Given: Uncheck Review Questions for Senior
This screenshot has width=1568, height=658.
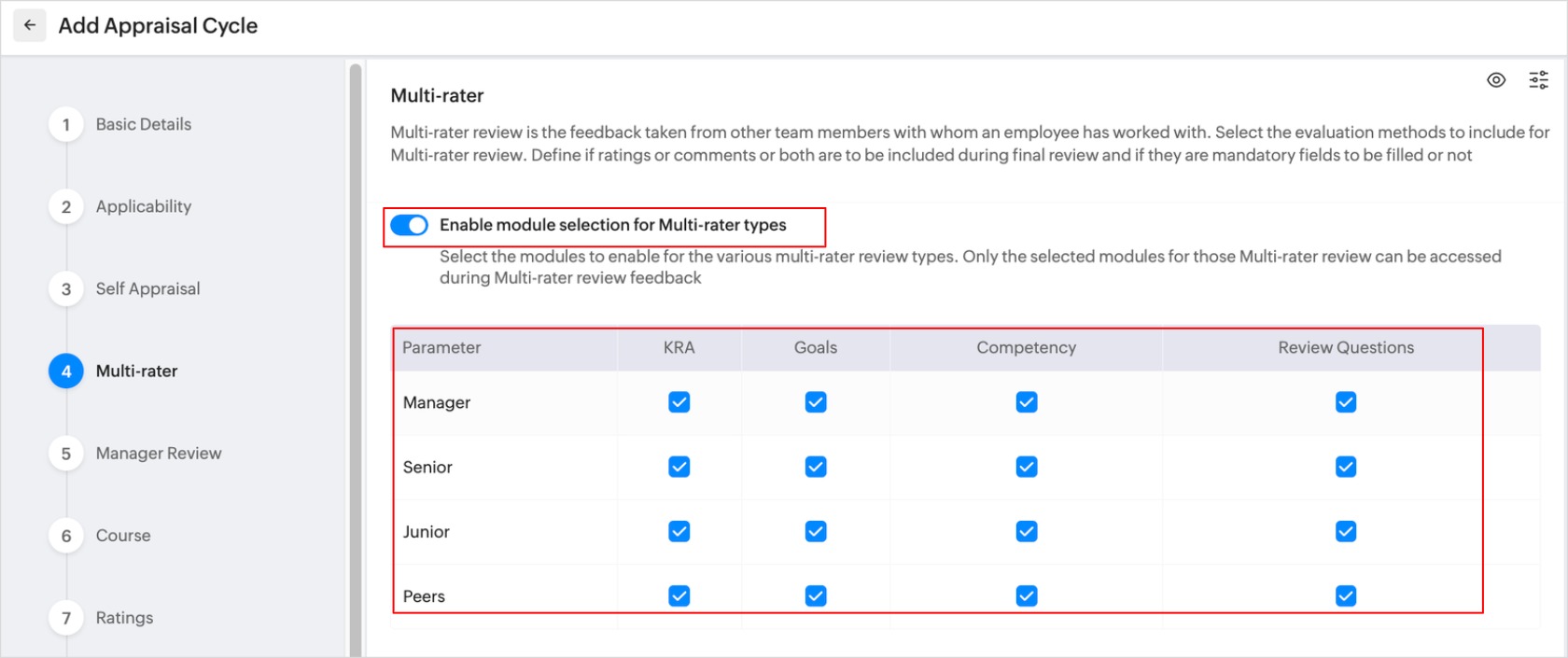Looking at the screenshot, I should 1346,467.
